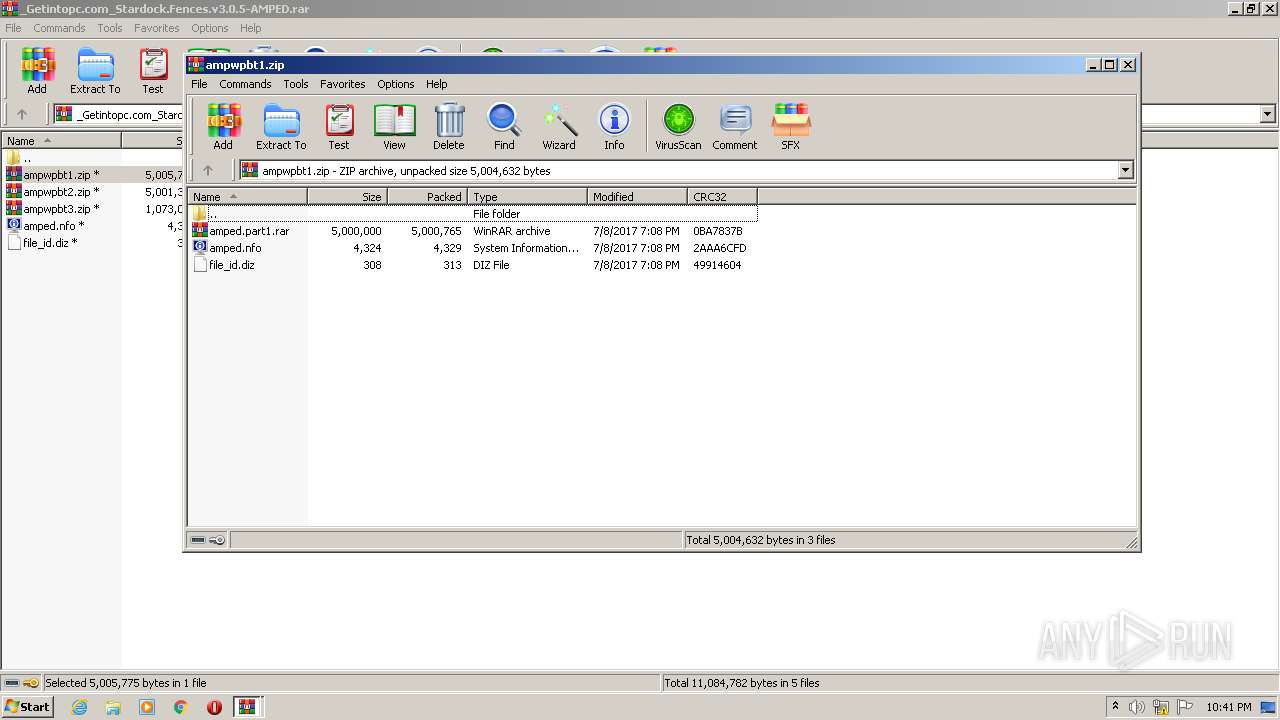Open File menu in background Getintopc window
1280x720 pixels.
point(13,28)
